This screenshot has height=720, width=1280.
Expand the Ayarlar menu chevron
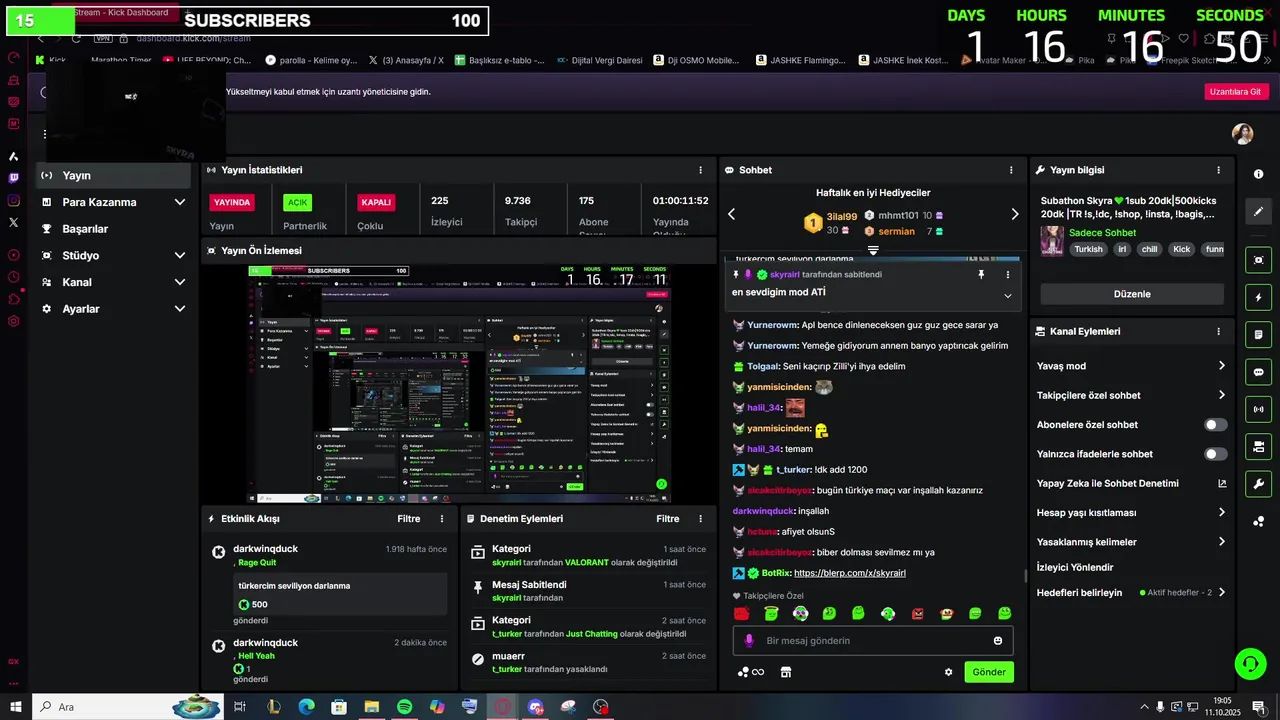tap(180, 309)
